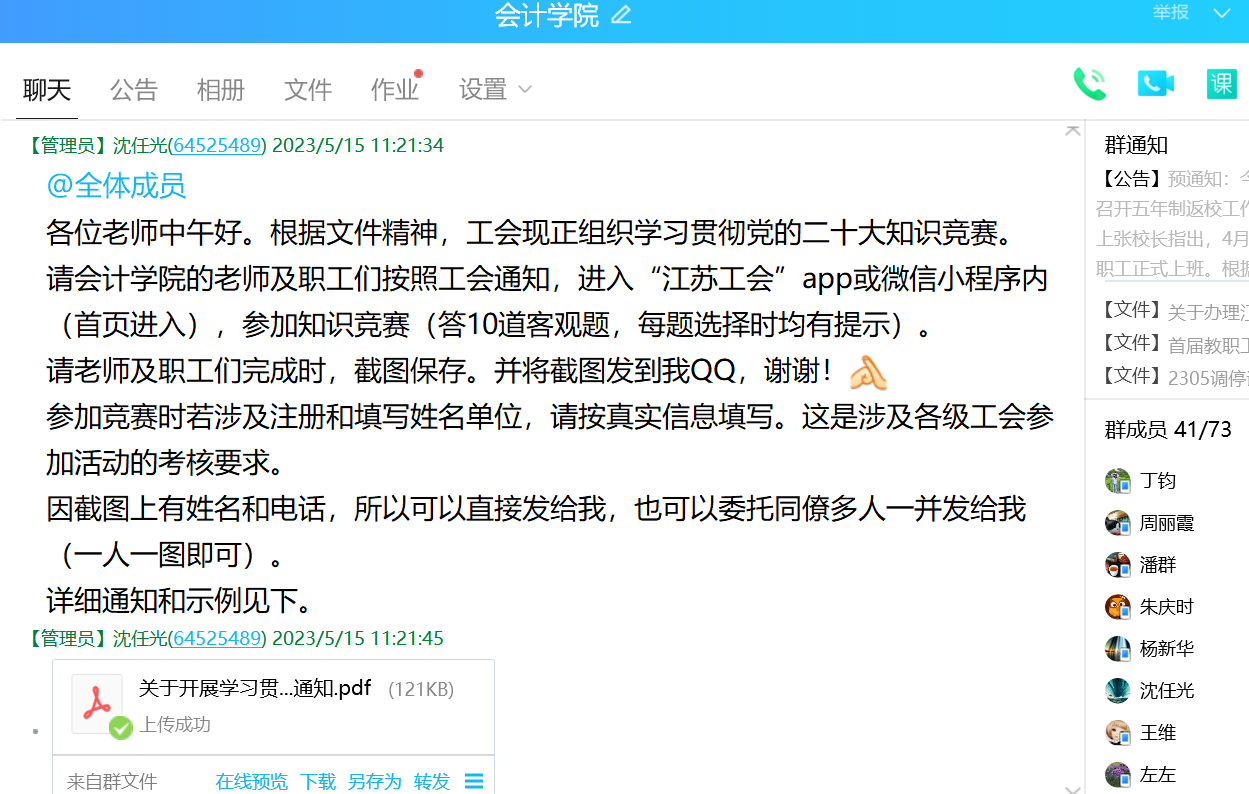Image resolution: width=1249 pixels, height=794 pixels.
Task: Start a group voice call
Action: coord(1089,84)
